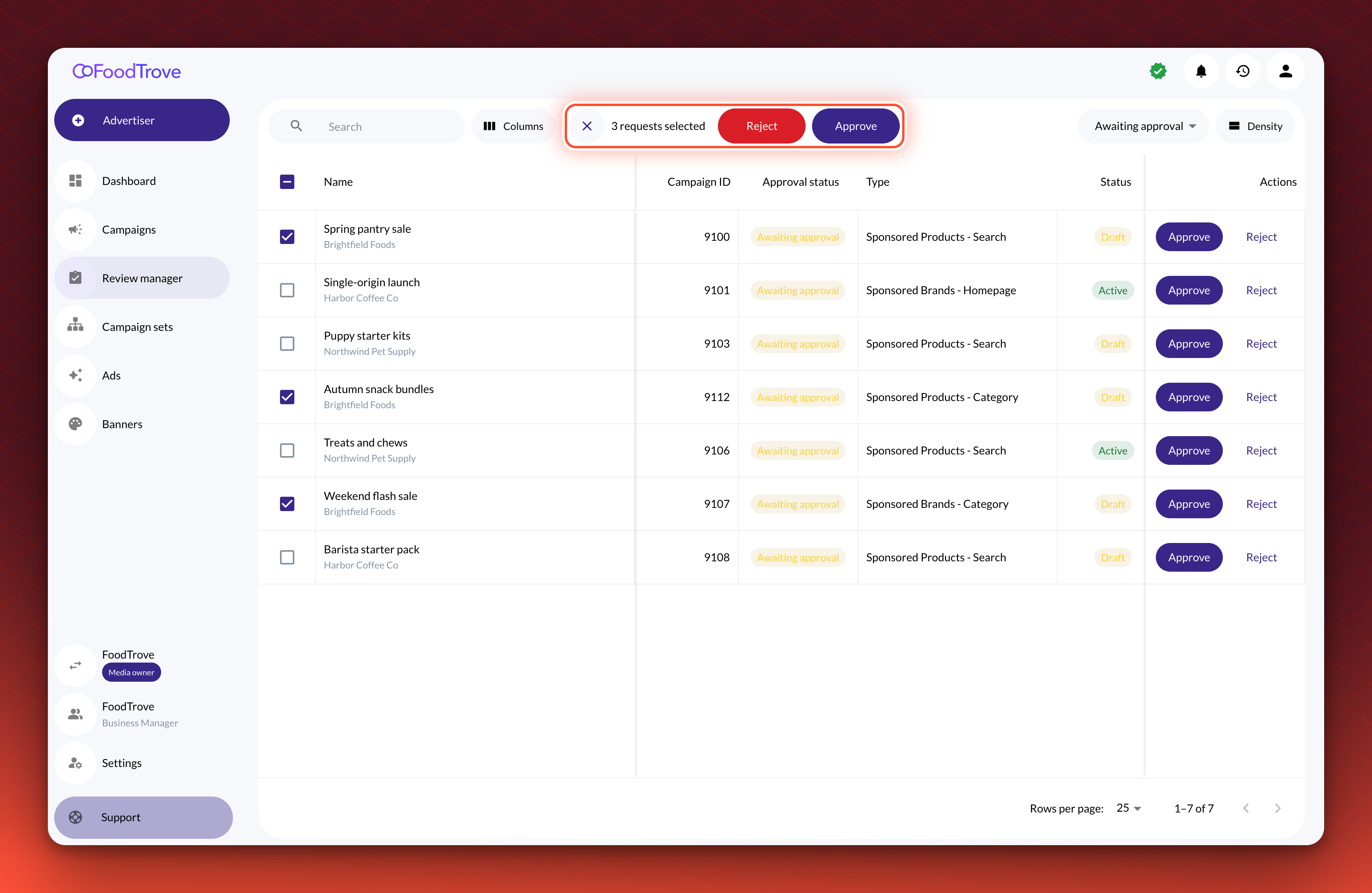The height and width of the screenshot is (893, 1372).
Task: Click the Ads sparkle icon
Action: click(75, 375)
